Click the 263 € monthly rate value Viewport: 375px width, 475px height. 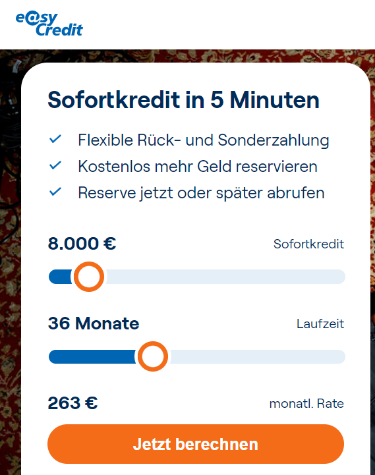point(73,403)
